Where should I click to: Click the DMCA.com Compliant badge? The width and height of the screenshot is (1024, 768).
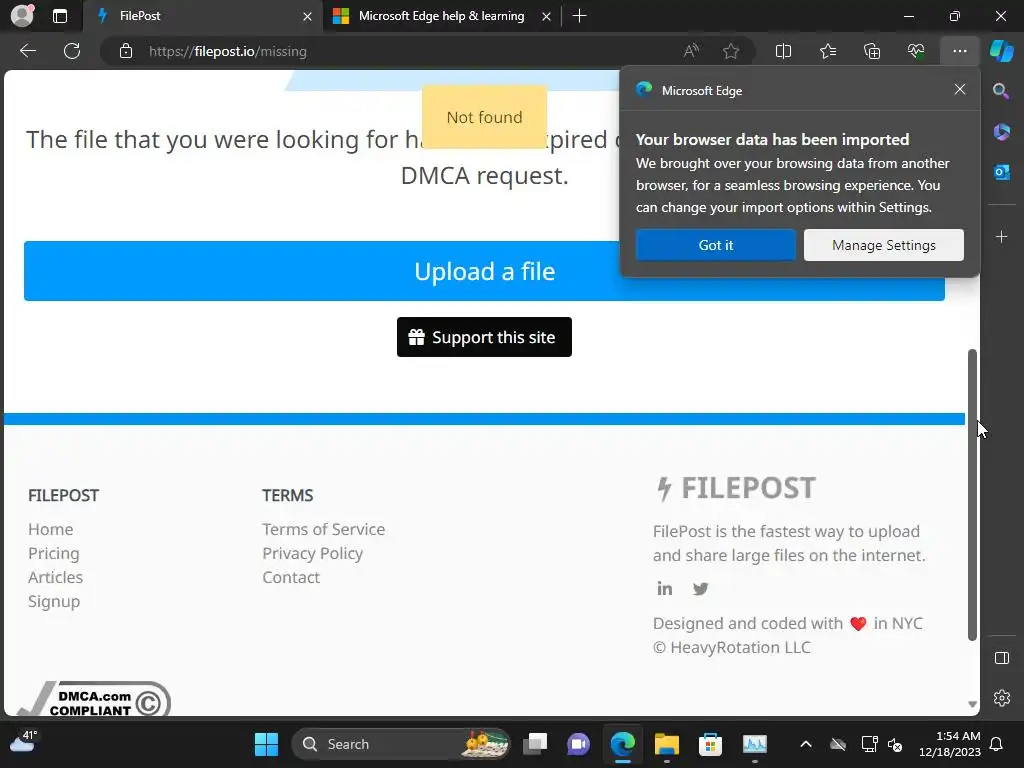pyautogui.click(x=93, y=699)
